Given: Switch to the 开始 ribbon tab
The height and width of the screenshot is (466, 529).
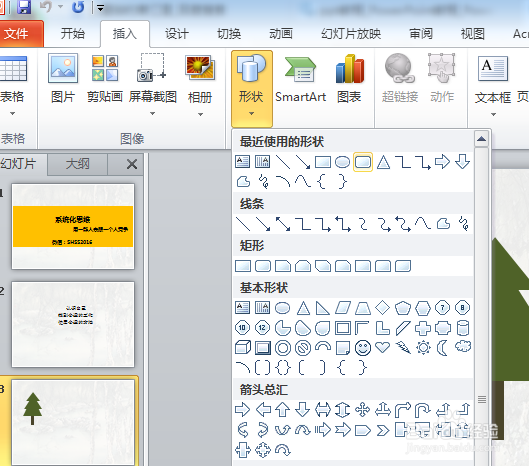Looking at the screenshot, I should (73, 34).
